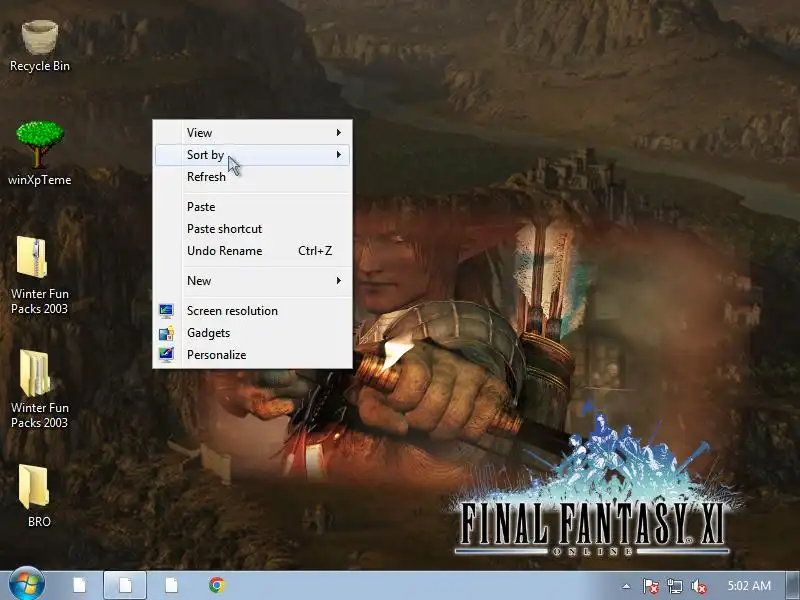The image size is (800, 600).
Task: Select the BRO folder icon
Action: (34, 486)
